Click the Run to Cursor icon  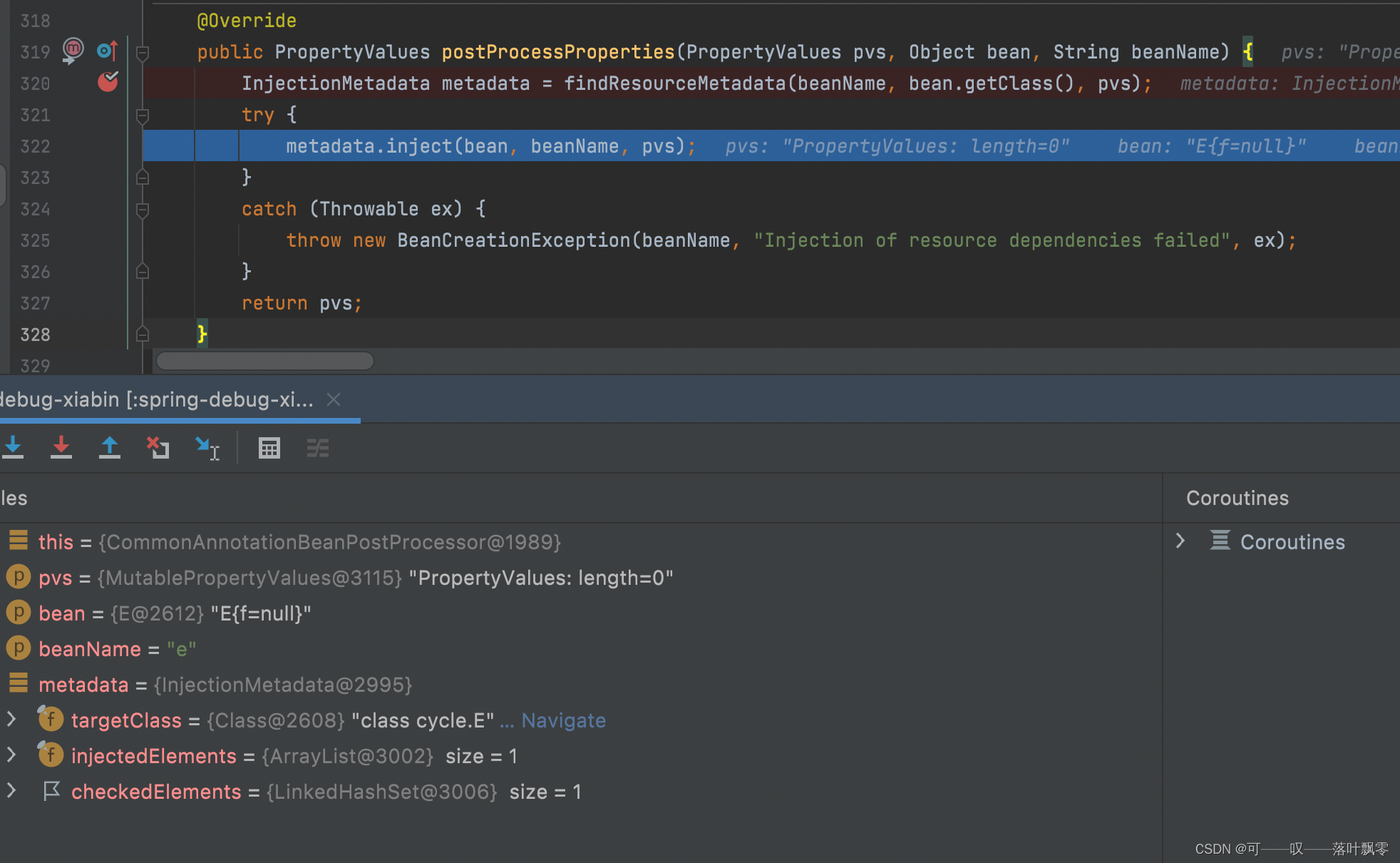click(207, 448)
